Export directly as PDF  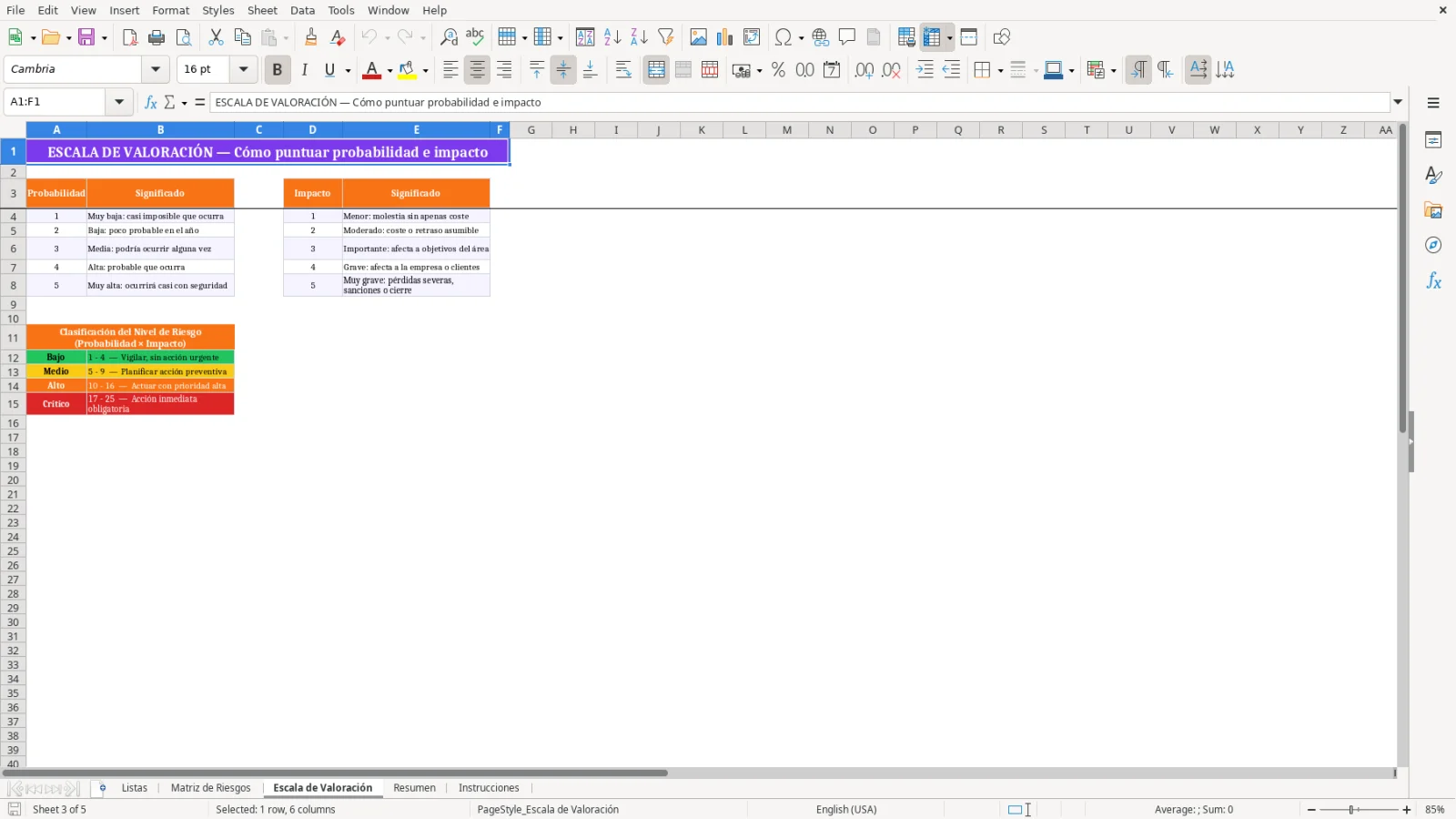point(130,37)
